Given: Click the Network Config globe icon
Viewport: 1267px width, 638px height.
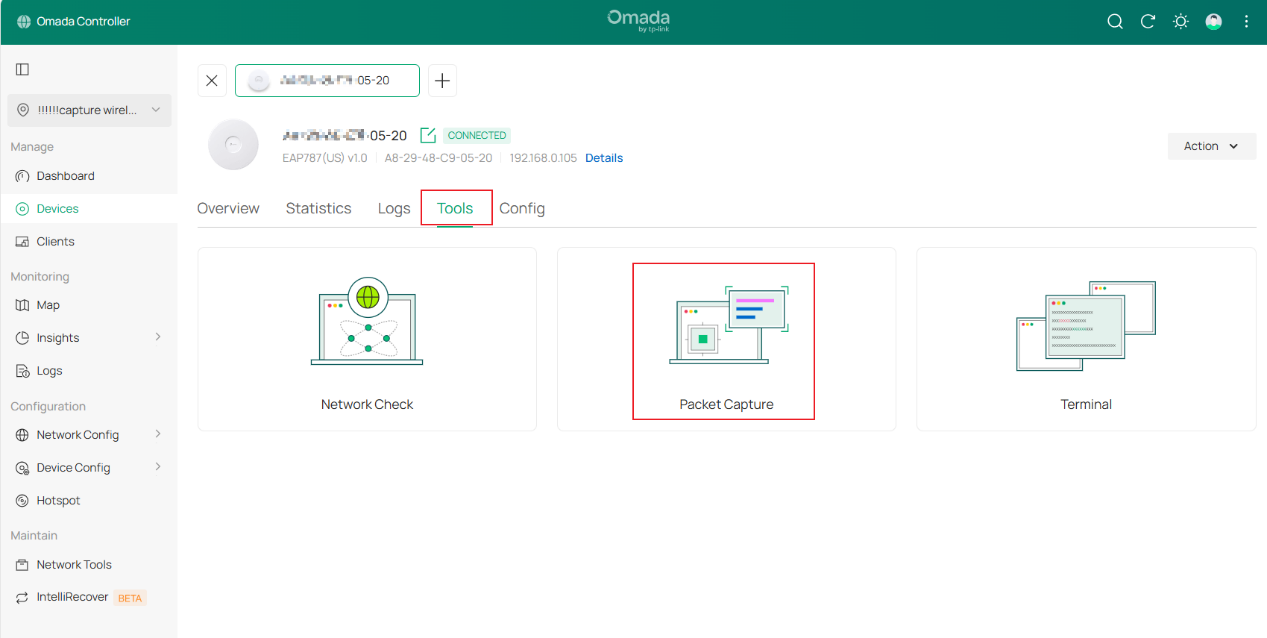Looking at the screenshot, I should click(22, 435).
